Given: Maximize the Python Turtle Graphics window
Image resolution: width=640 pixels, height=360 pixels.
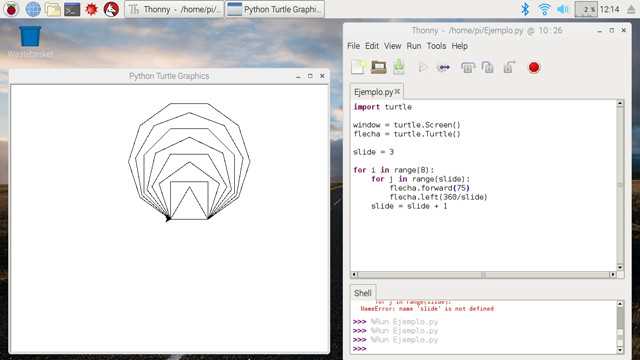Looking at the screenshot, I should tap(310, 76).
